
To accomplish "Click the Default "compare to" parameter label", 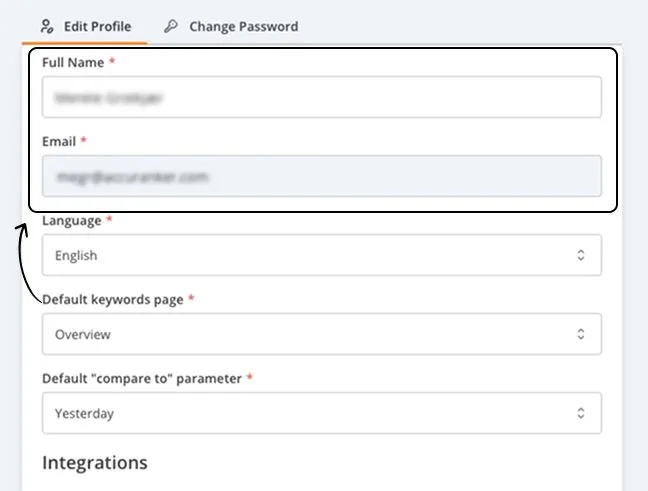I will pyautogui.click(x=142, y=378).
